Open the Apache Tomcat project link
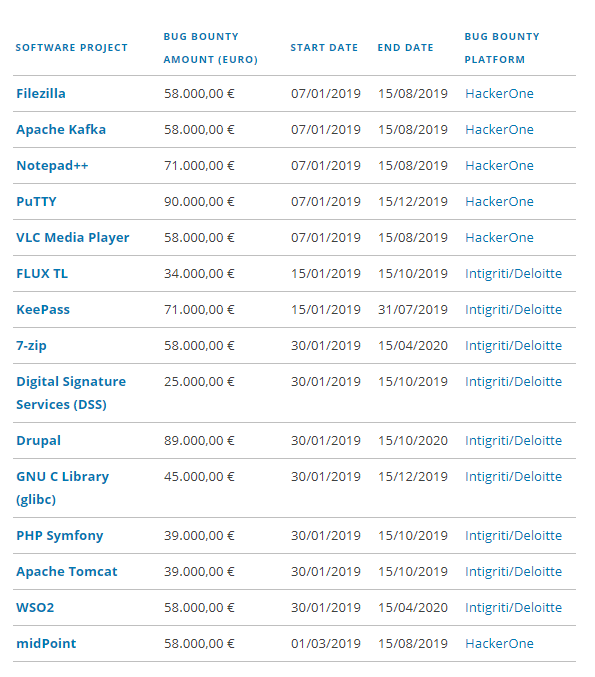The width and height of the screenshot is (595, 677). click(66, 572)
